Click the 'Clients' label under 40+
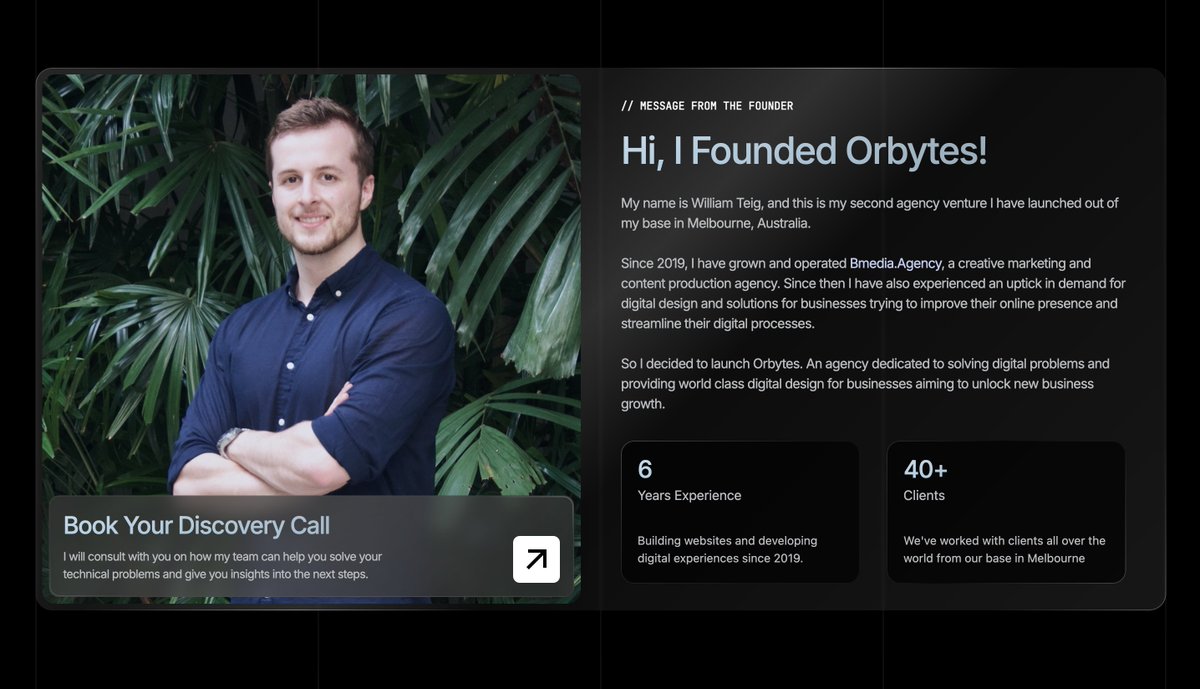Screen dimensions: 1200x689 (x=924, y=495)
